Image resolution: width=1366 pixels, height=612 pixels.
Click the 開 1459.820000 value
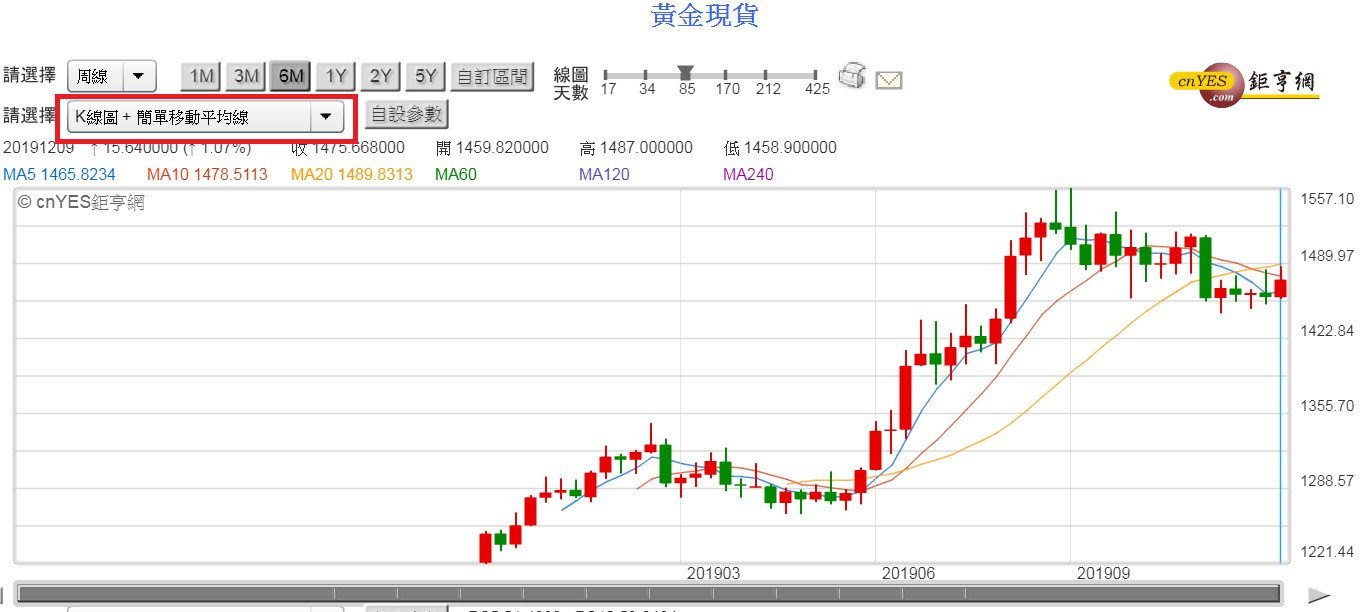click(492, 148)
